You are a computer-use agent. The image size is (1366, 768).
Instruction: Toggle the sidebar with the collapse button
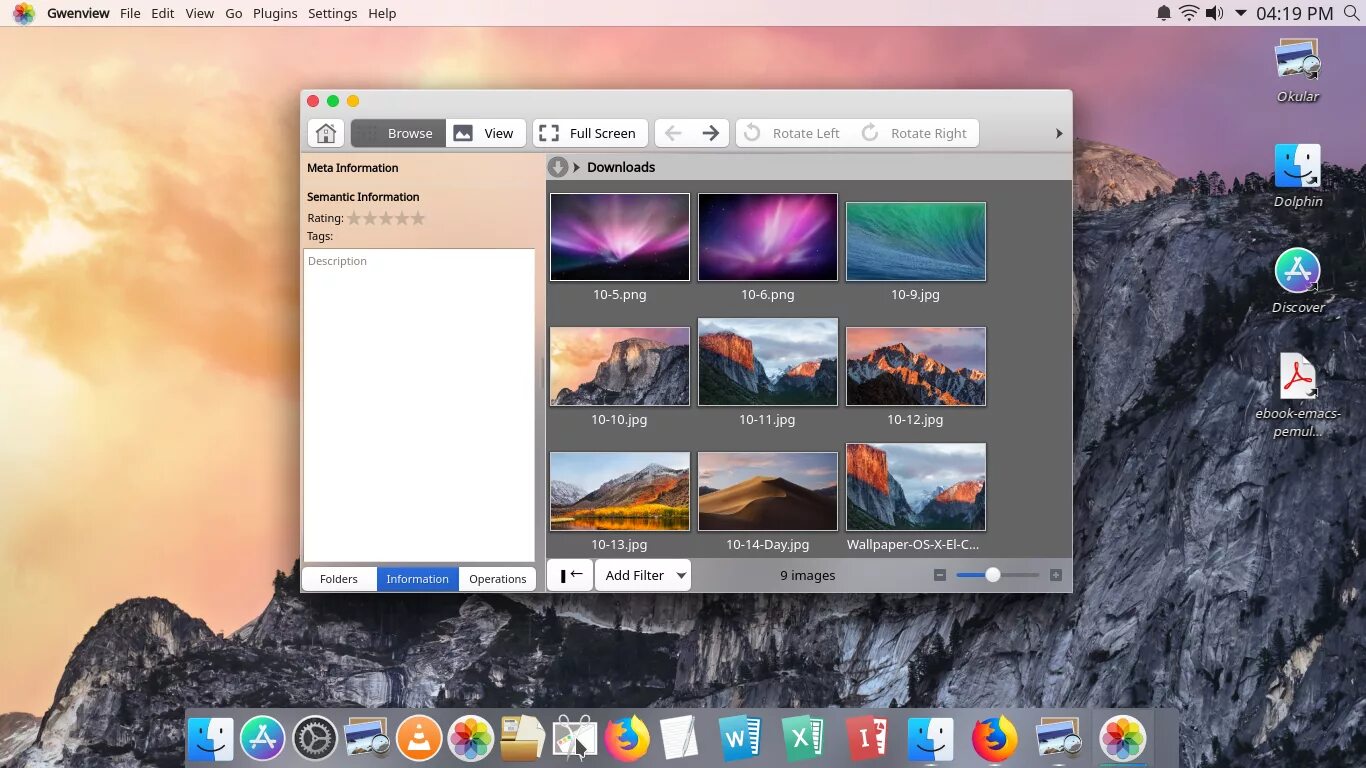pos(570,575)
